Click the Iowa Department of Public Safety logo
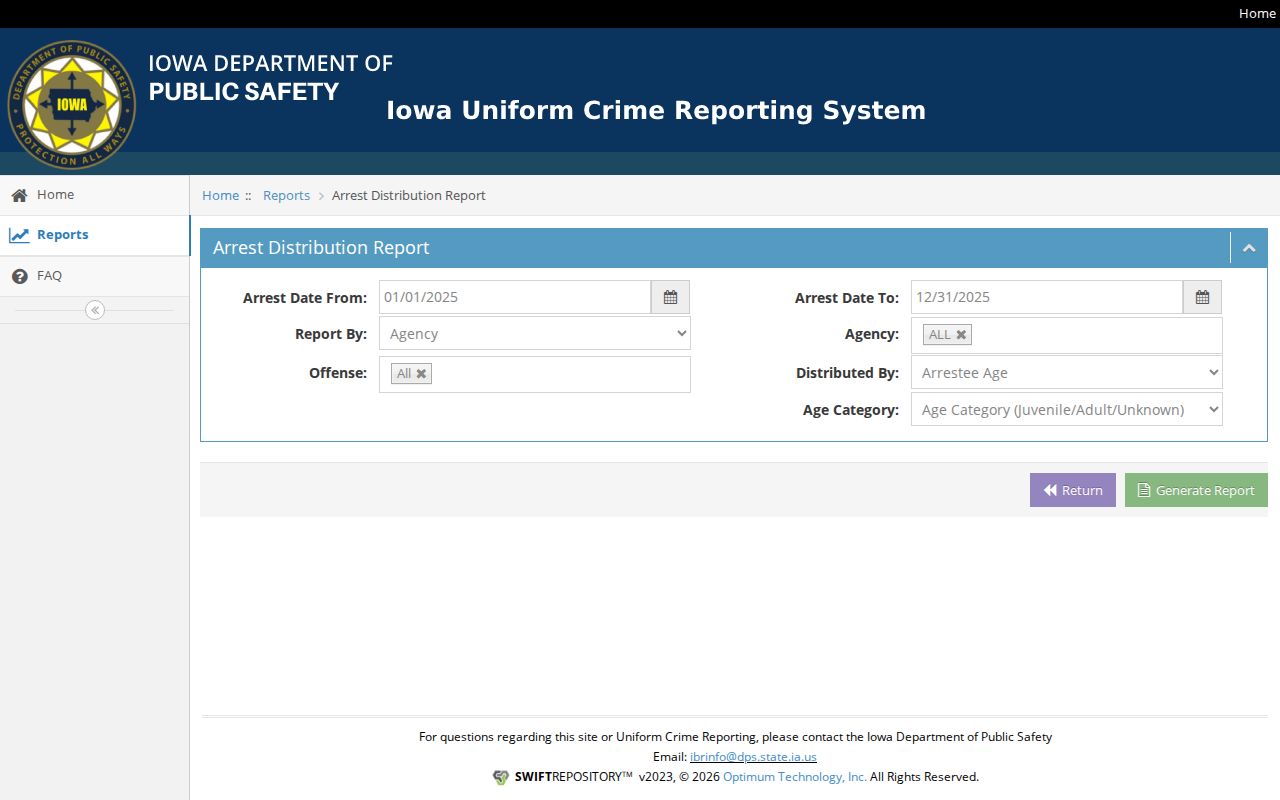Screen dimensions: 1280x800 pos(72,104)
